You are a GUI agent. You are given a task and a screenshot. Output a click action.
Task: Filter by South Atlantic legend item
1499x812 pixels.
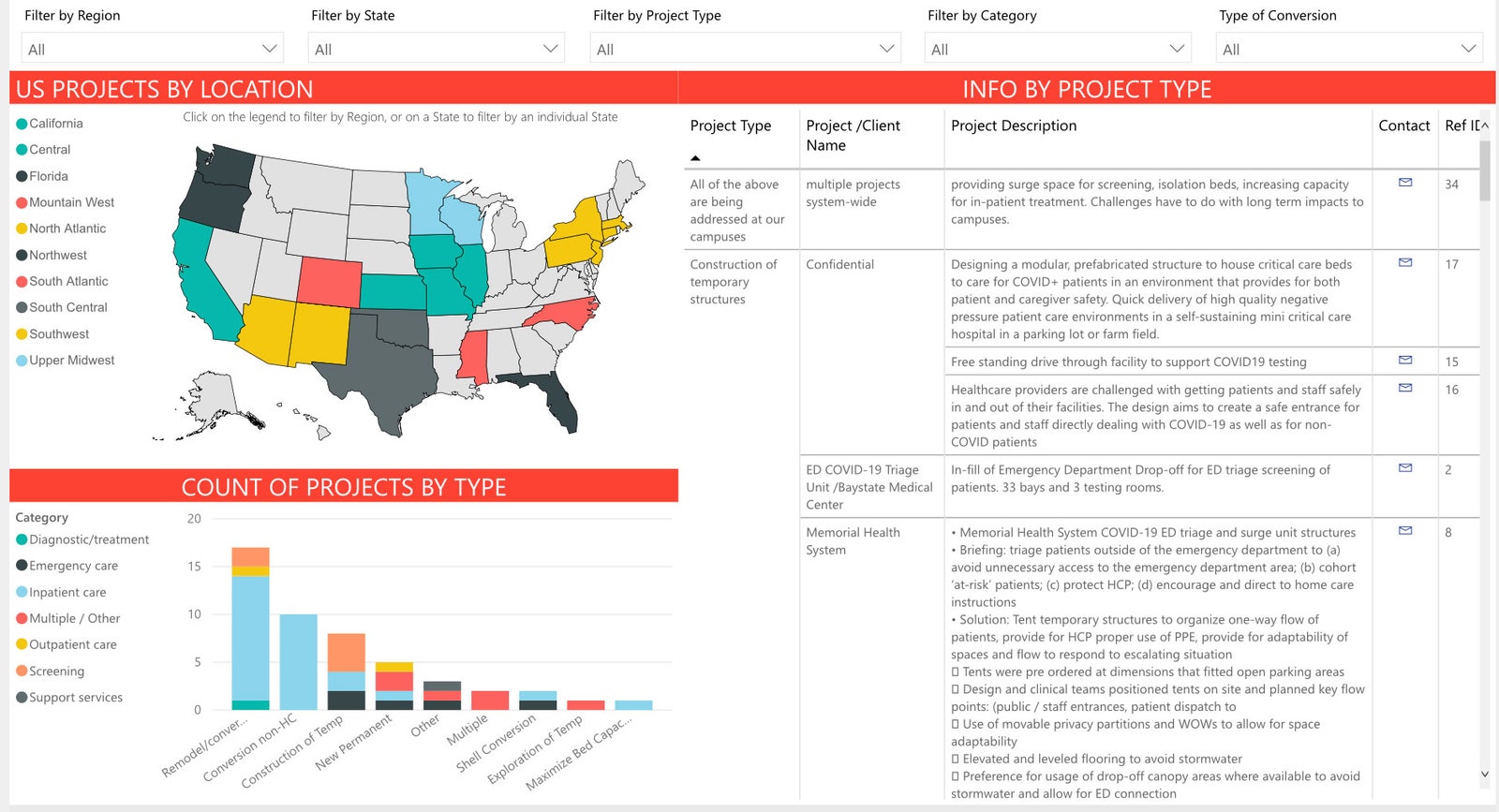(x=62, y=281)
